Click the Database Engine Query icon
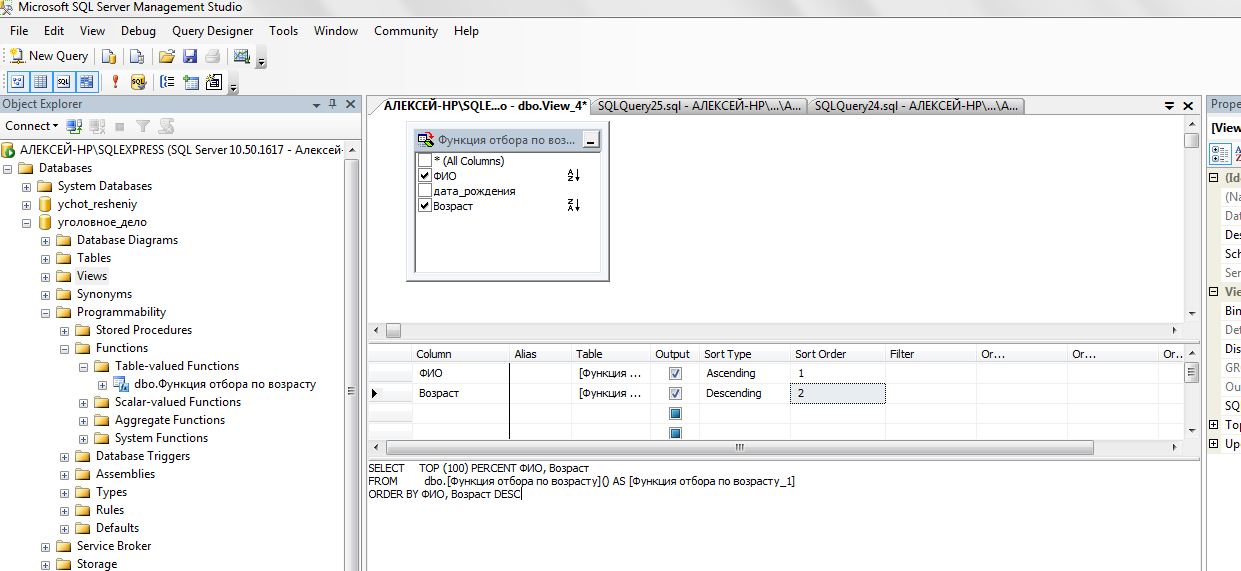The width and height of the screenshot is (1241, 571). [x=109, y=56]
